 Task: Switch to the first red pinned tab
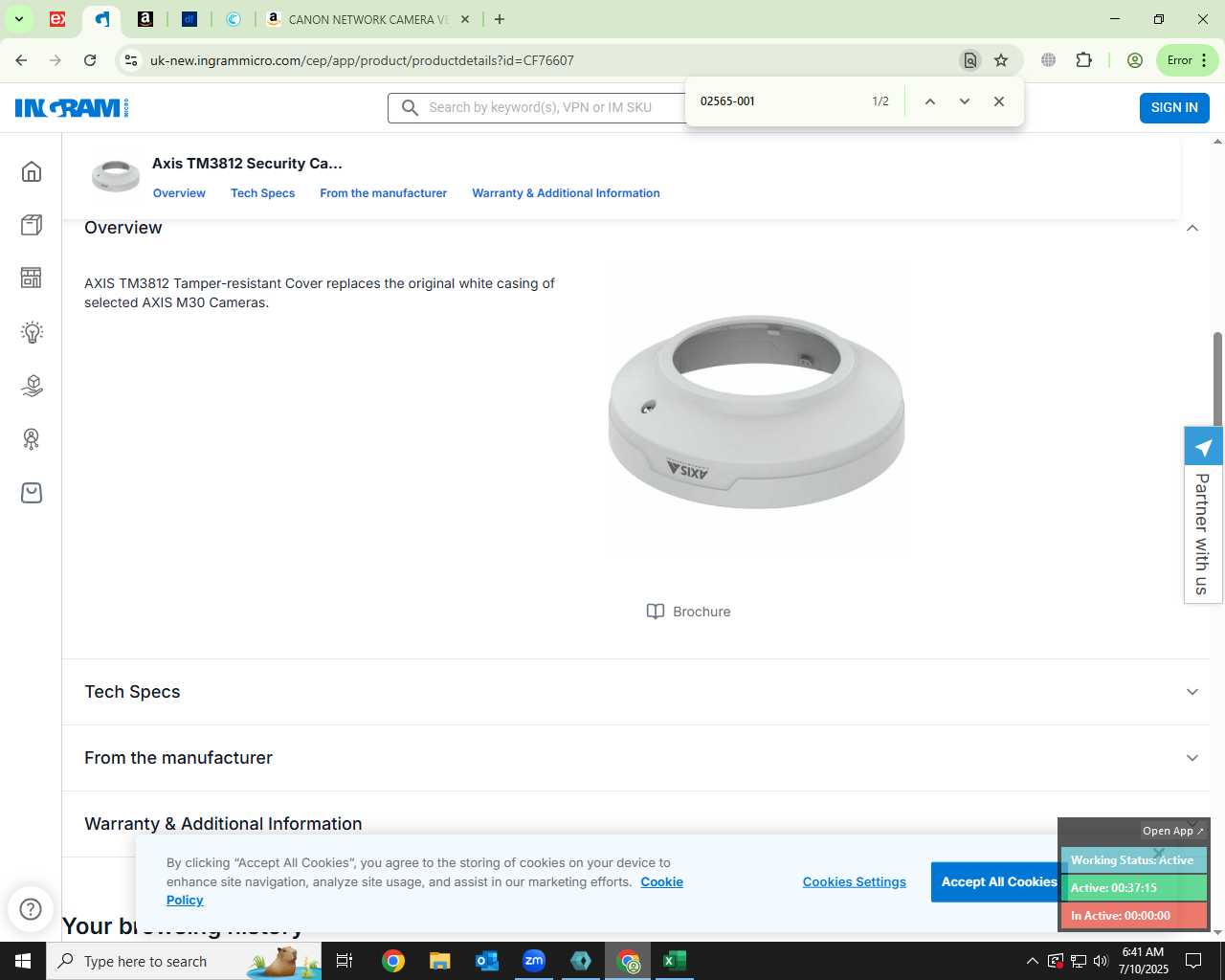[57, 19]
